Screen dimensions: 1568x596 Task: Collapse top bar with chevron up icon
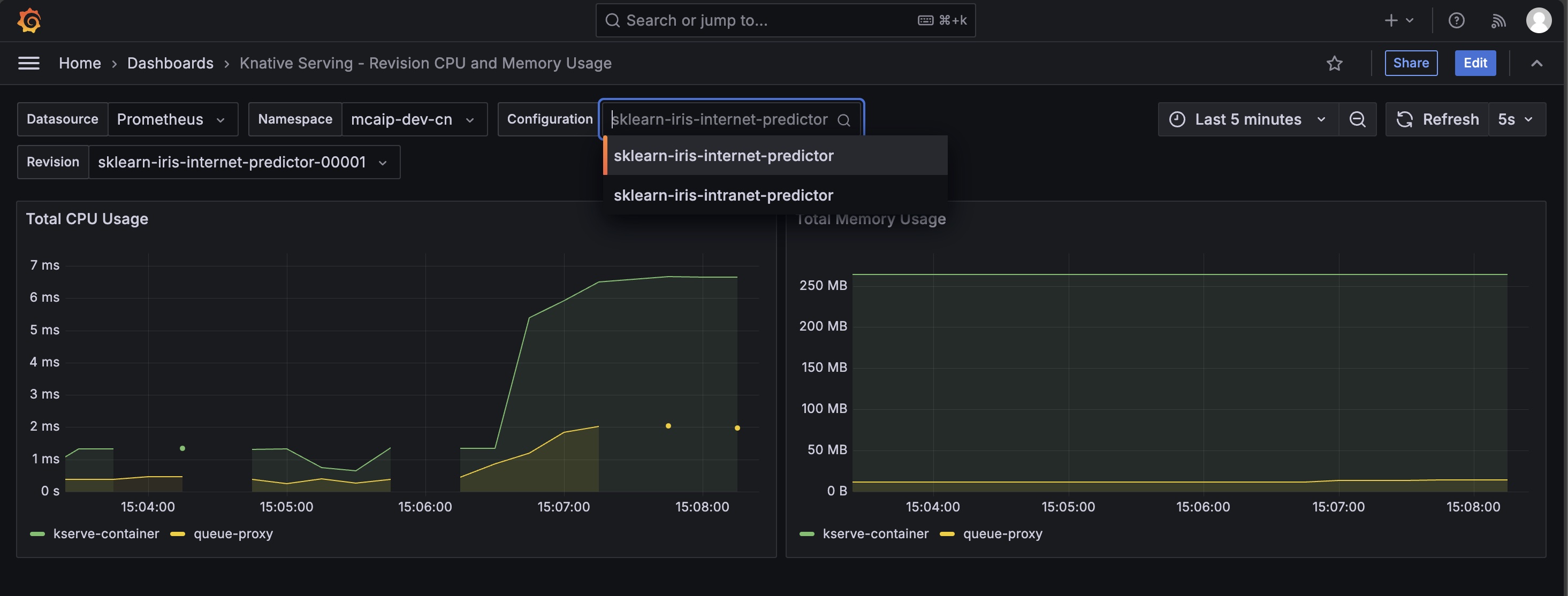(1536, 63)
